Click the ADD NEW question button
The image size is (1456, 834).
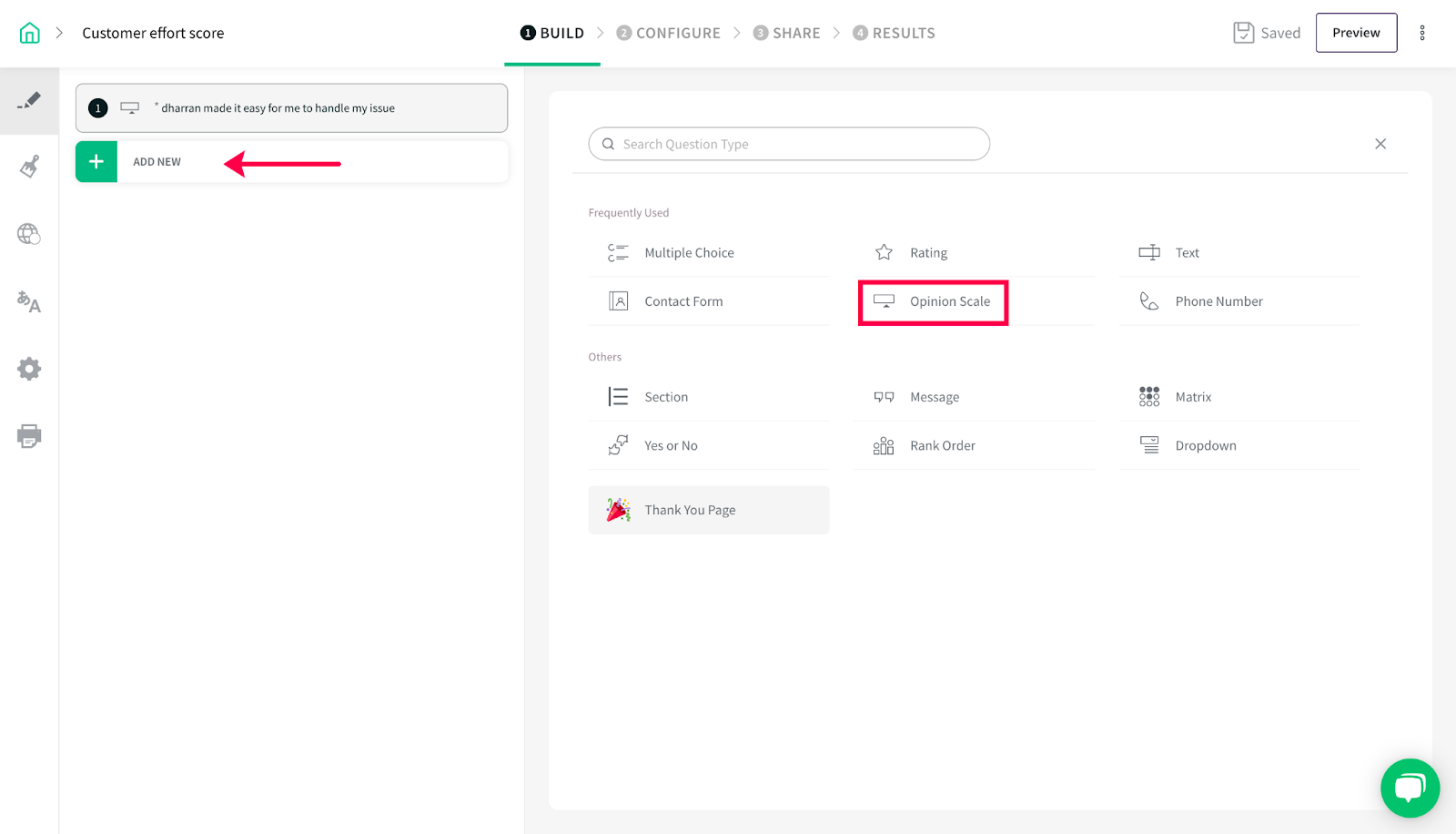click(291, 162)
